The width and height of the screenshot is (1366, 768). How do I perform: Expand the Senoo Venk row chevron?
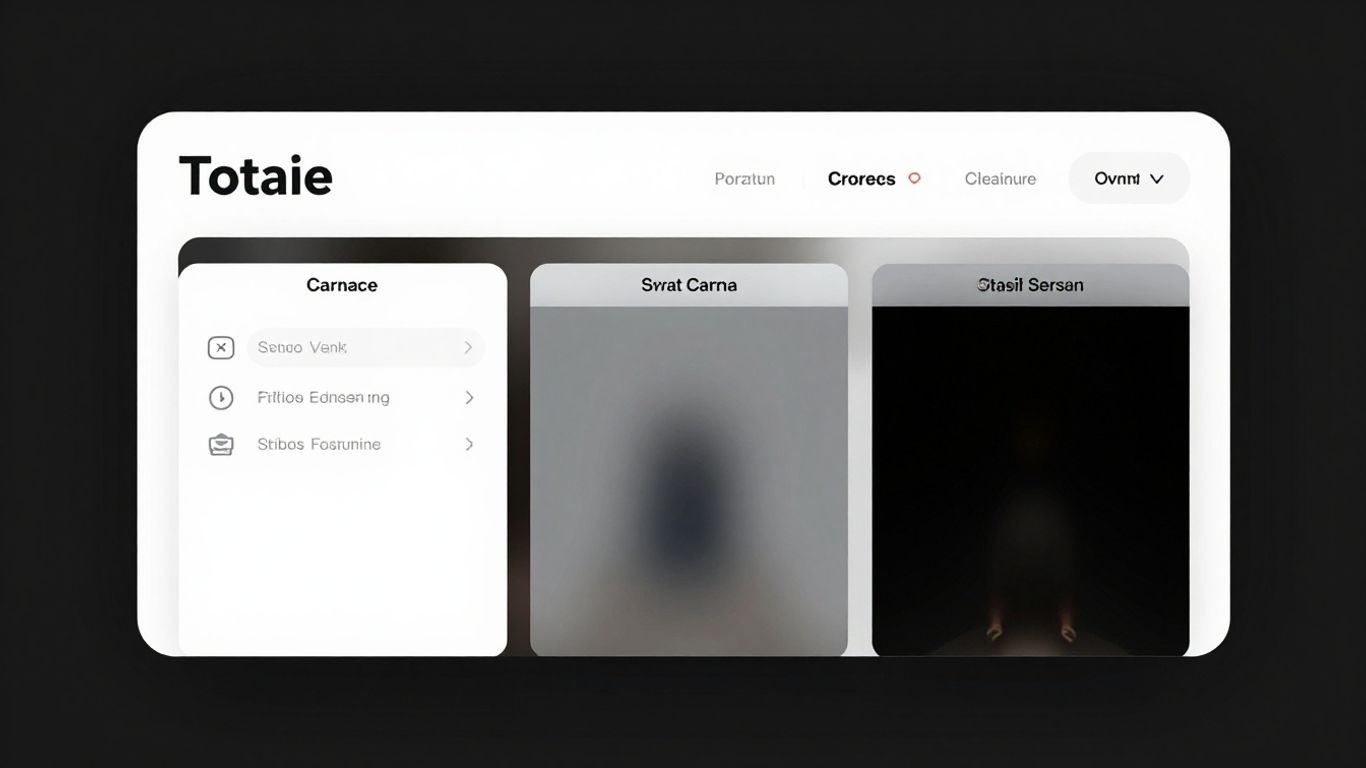pyautogui.click(x=468, y=348)
